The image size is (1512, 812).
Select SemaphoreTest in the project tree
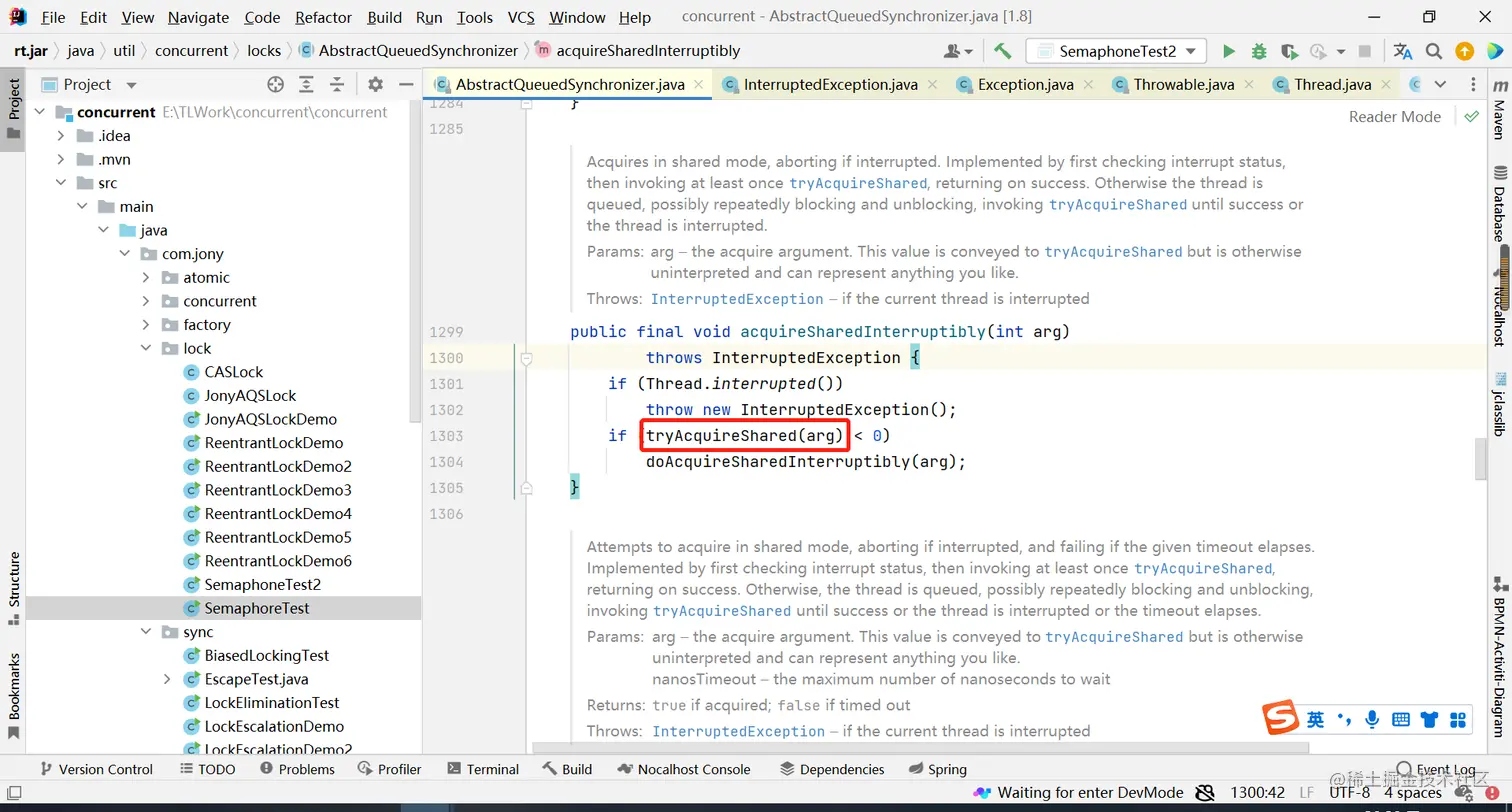257,608
